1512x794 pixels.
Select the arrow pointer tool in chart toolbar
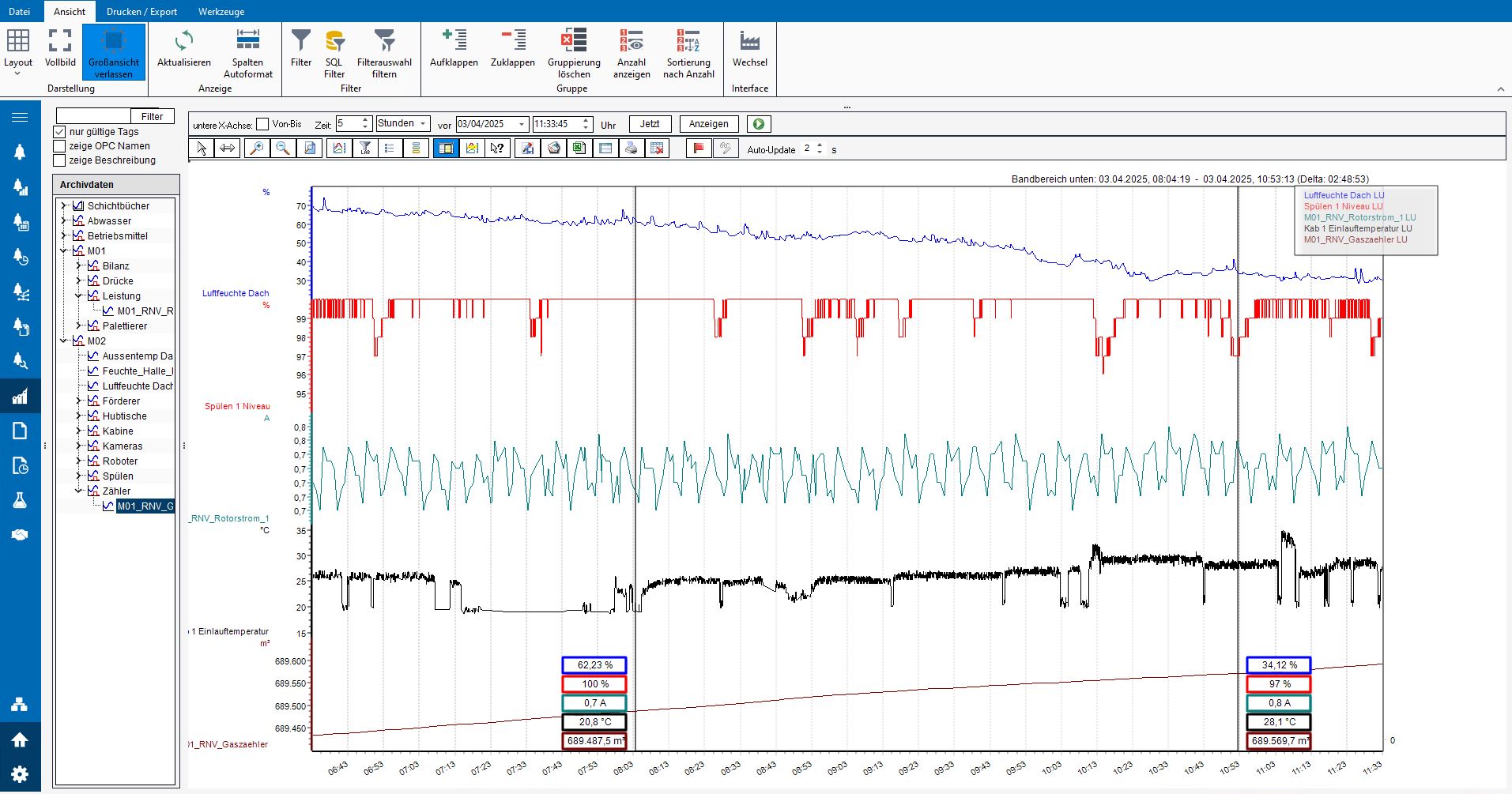click(202, 148)
